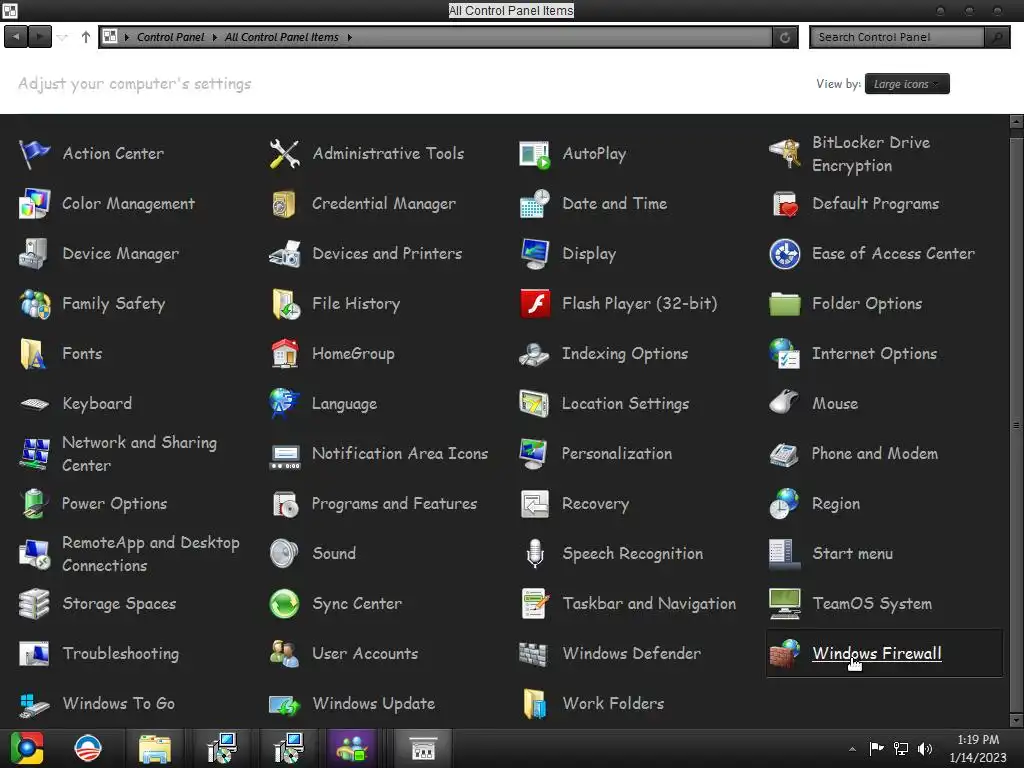This screenshot has height=768, width=1024.
Task: Open Programs and Features icon
Action: tap(285, 504)
